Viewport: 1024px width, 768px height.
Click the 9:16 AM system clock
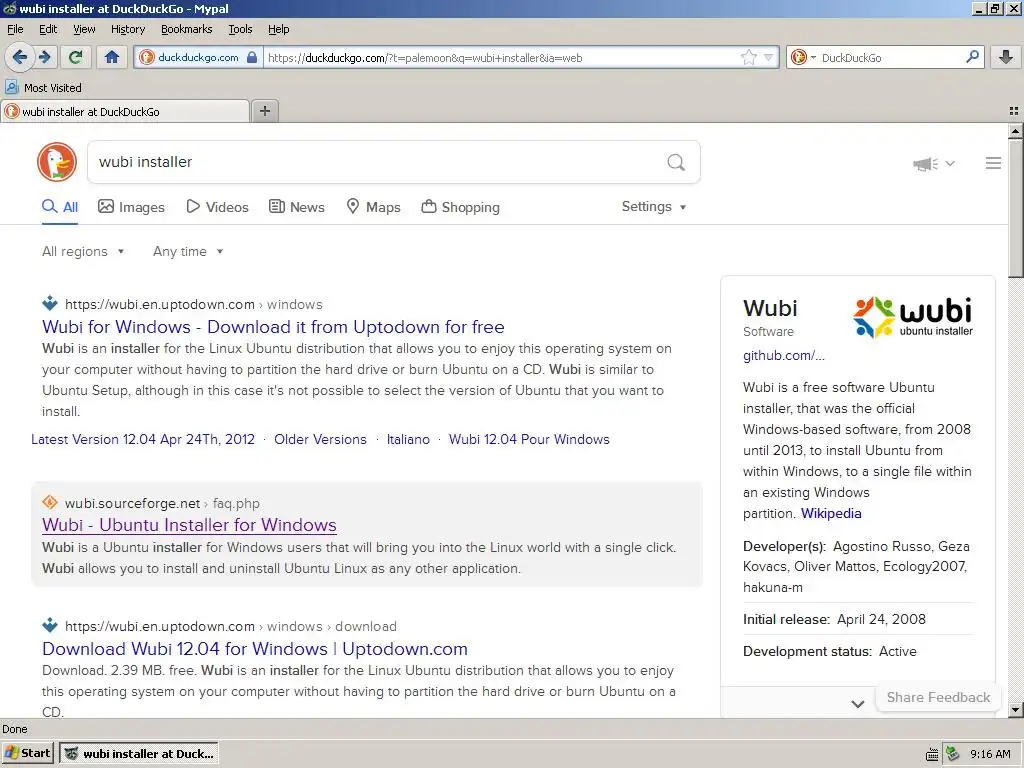990,754
